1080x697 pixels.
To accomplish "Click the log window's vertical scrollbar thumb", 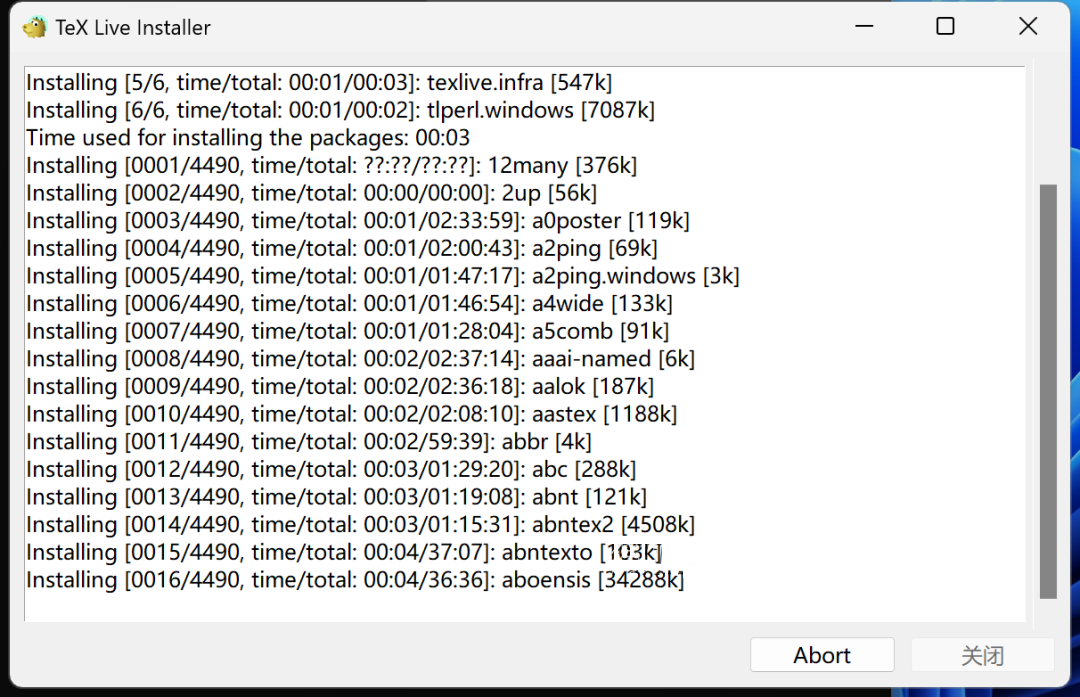I will 1047,390.
